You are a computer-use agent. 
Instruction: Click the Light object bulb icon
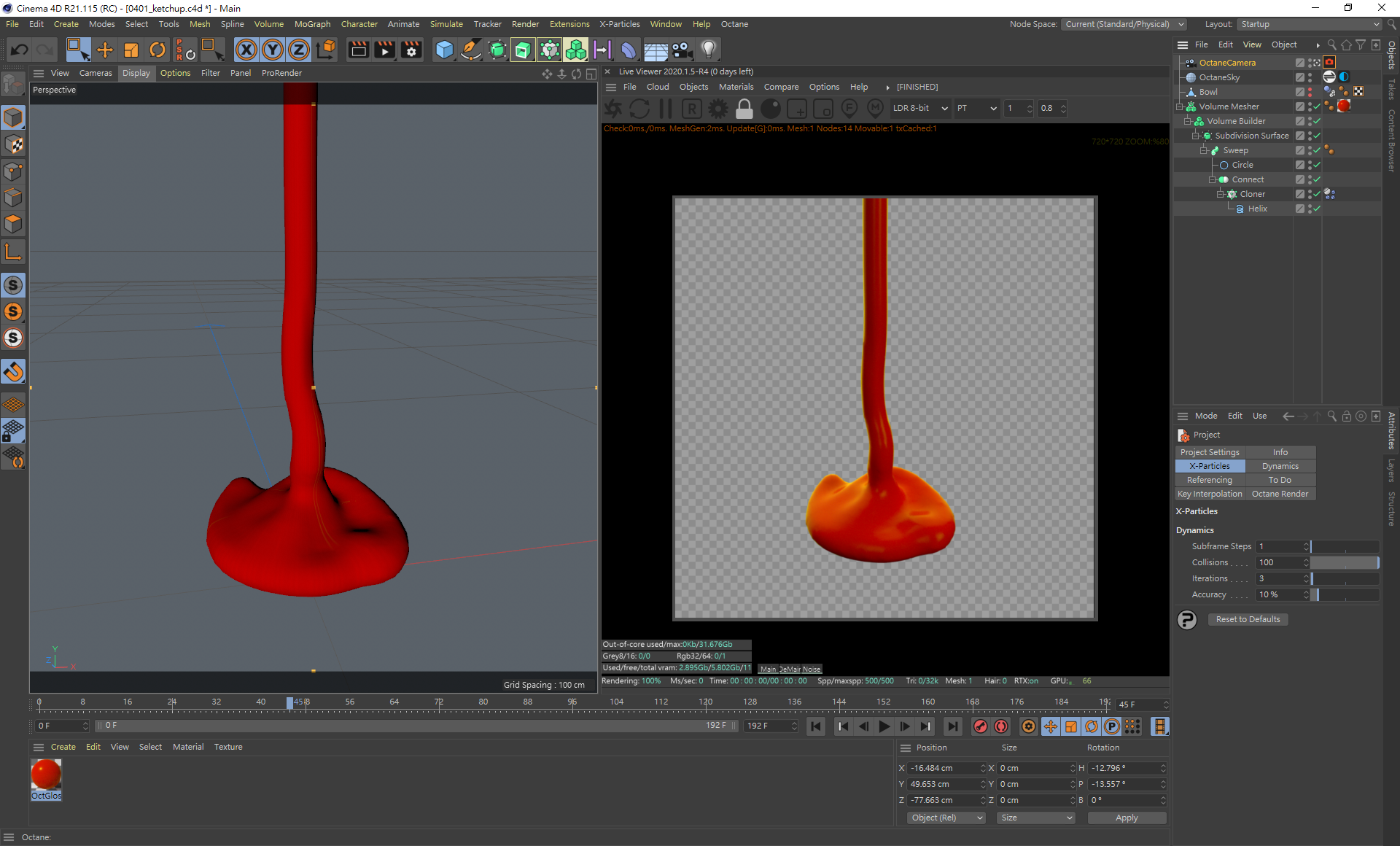[x=708, y=50]
